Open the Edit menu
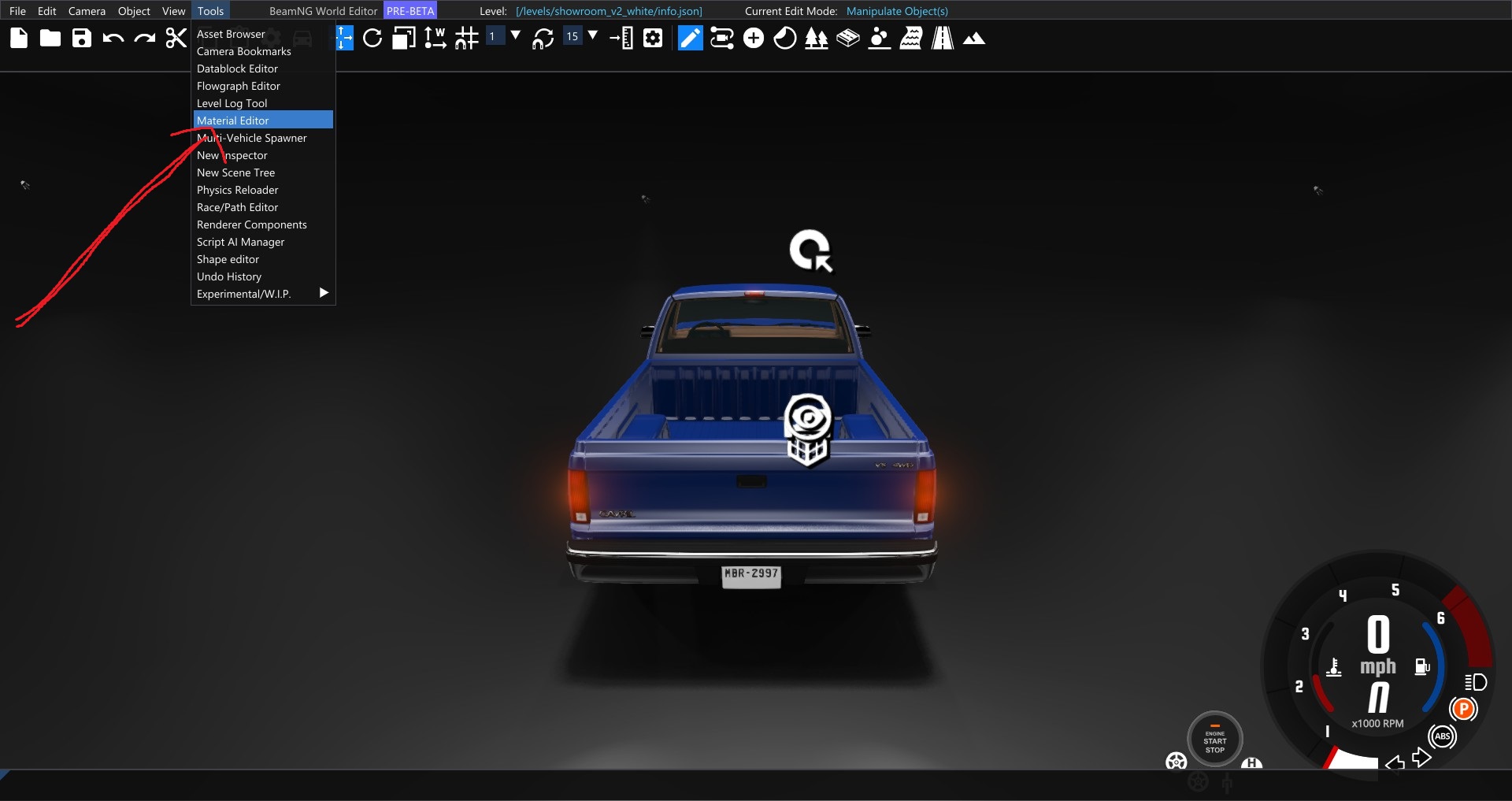Viewport: 1512px width, 801px height. tap(46, 11)
